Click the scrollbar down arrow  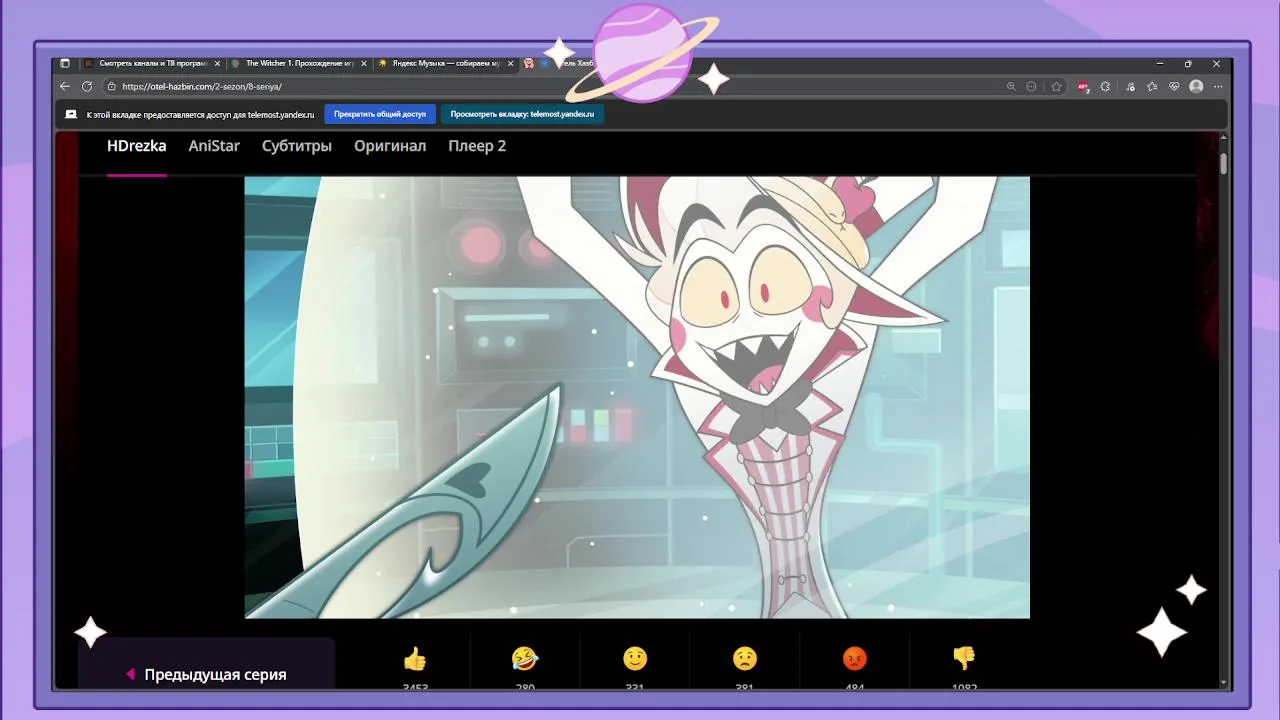click(x=1223, y=682)
